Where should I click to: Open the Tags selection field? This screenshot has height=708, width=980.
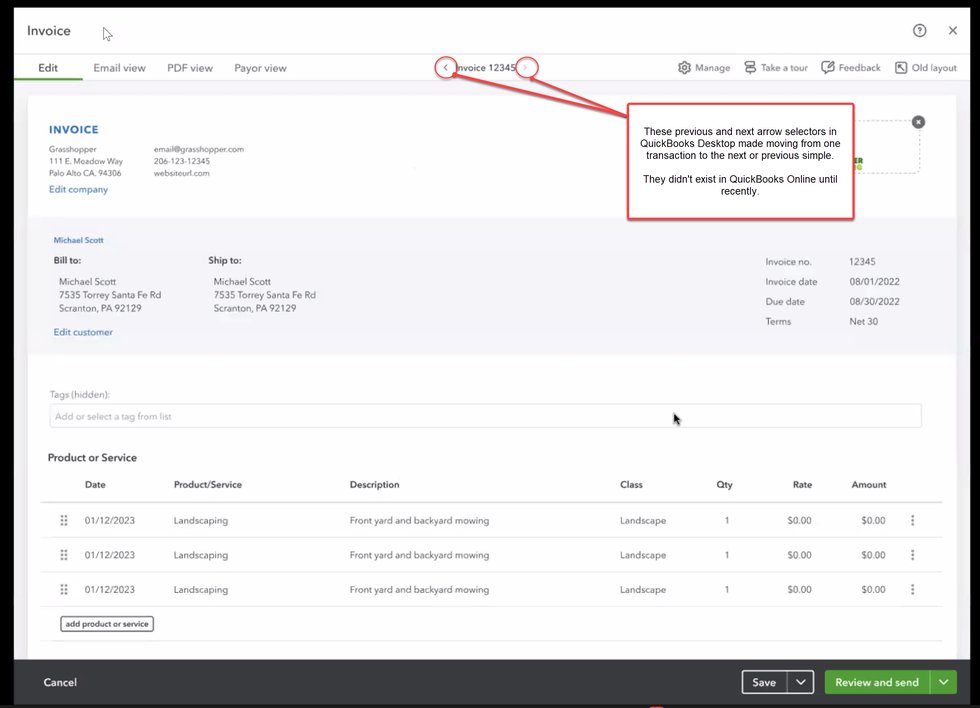[x=485, y=416]
